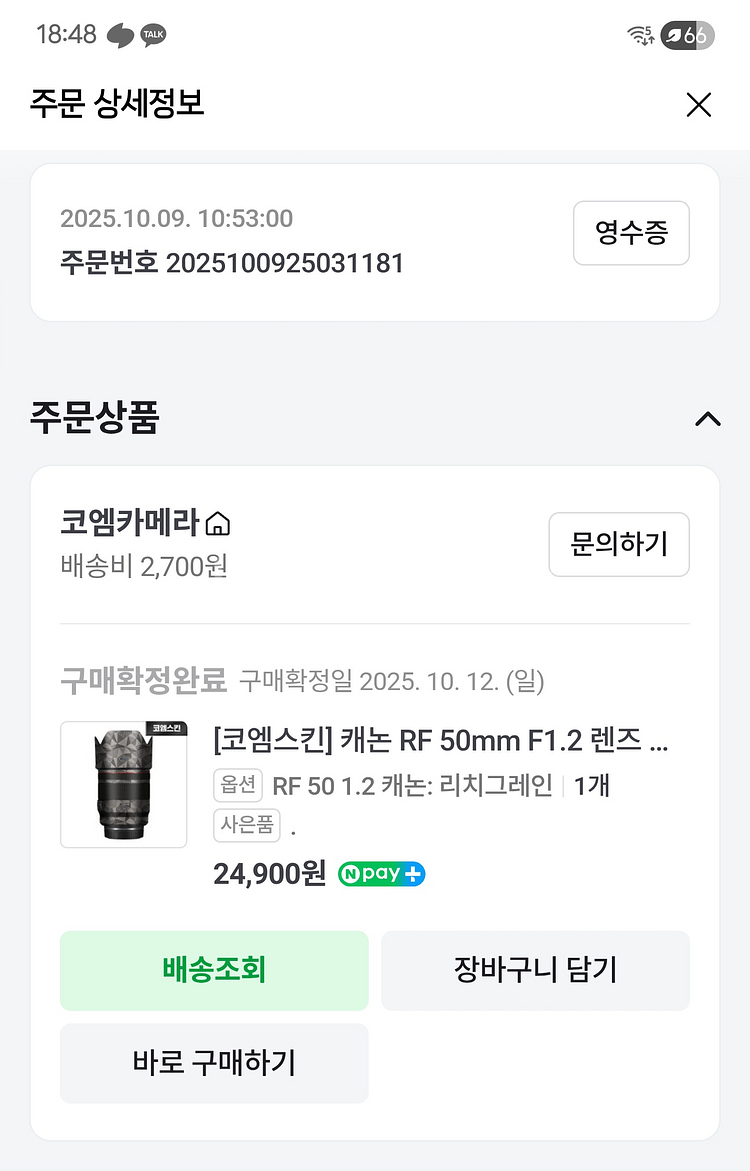The width and height of the screenshot is (750, 1171).
Task: Close the order details page
Action: [x=698, y=104]
